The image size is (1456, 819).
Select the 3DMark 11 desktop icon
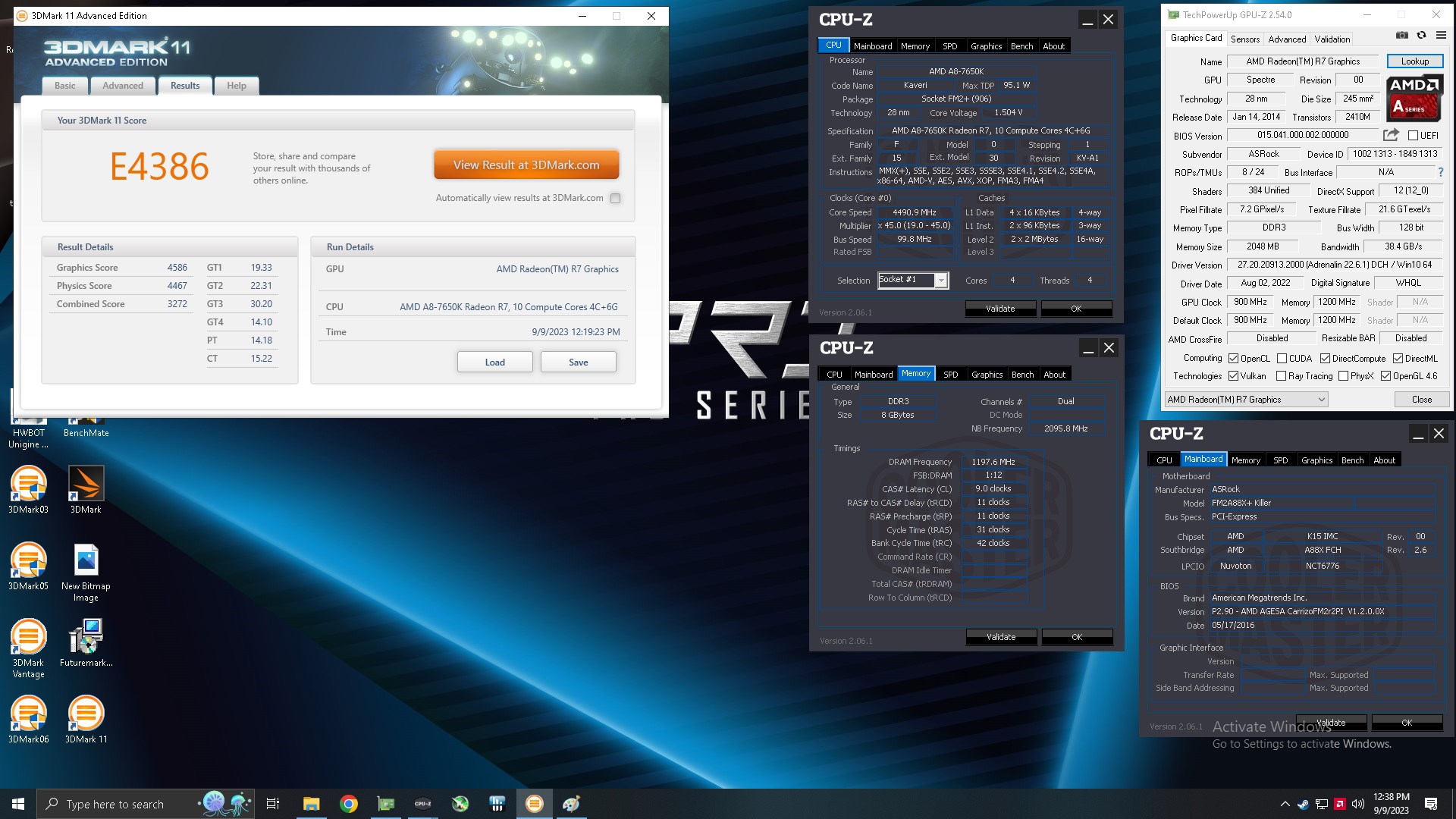coord(86,720)
